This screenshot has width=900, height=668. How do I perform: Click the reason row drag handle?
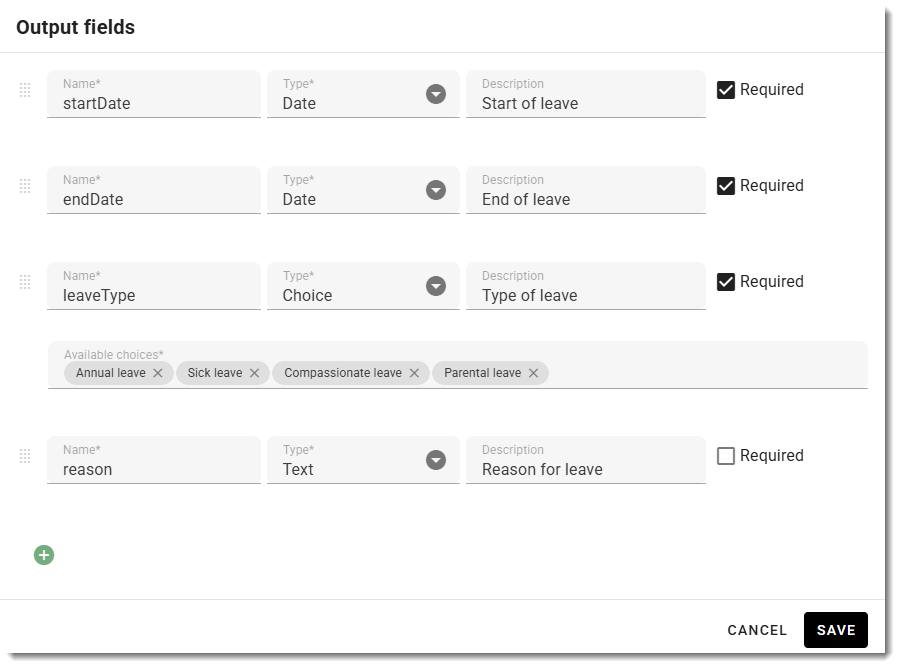25,456
